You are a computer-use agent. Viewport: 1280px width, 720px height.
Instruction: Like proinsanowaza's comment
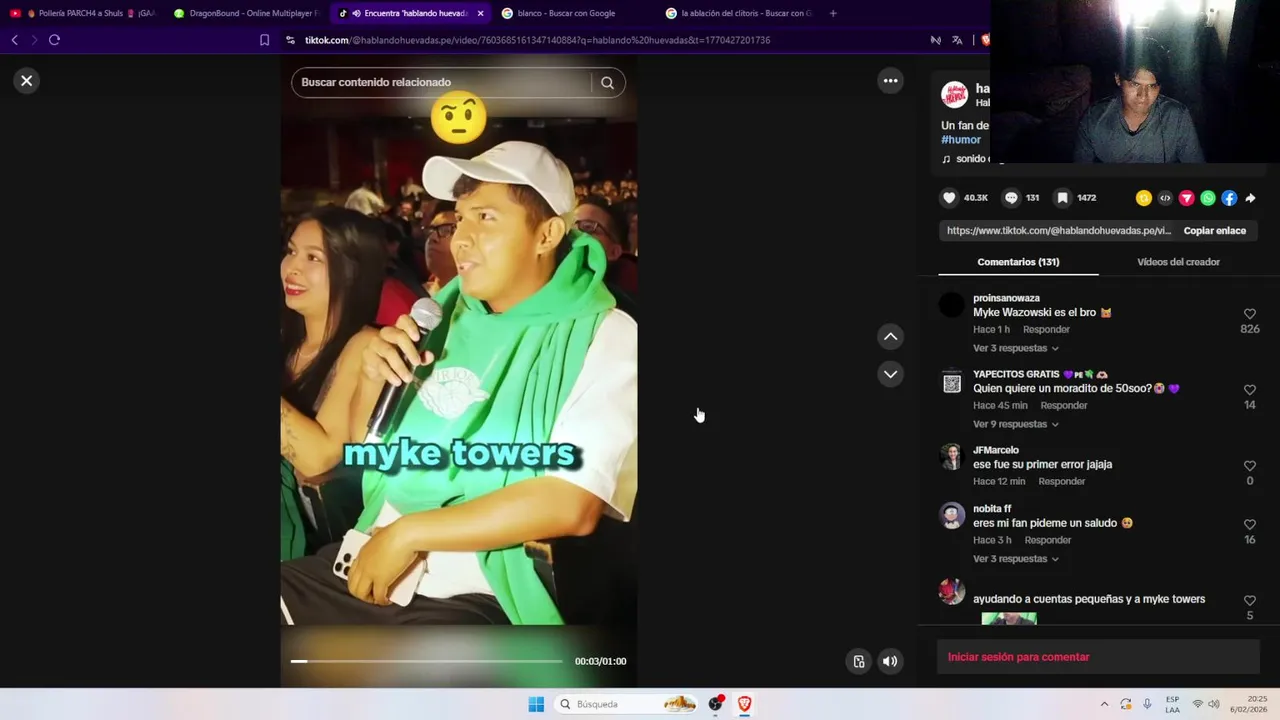tap(1250, 314)
